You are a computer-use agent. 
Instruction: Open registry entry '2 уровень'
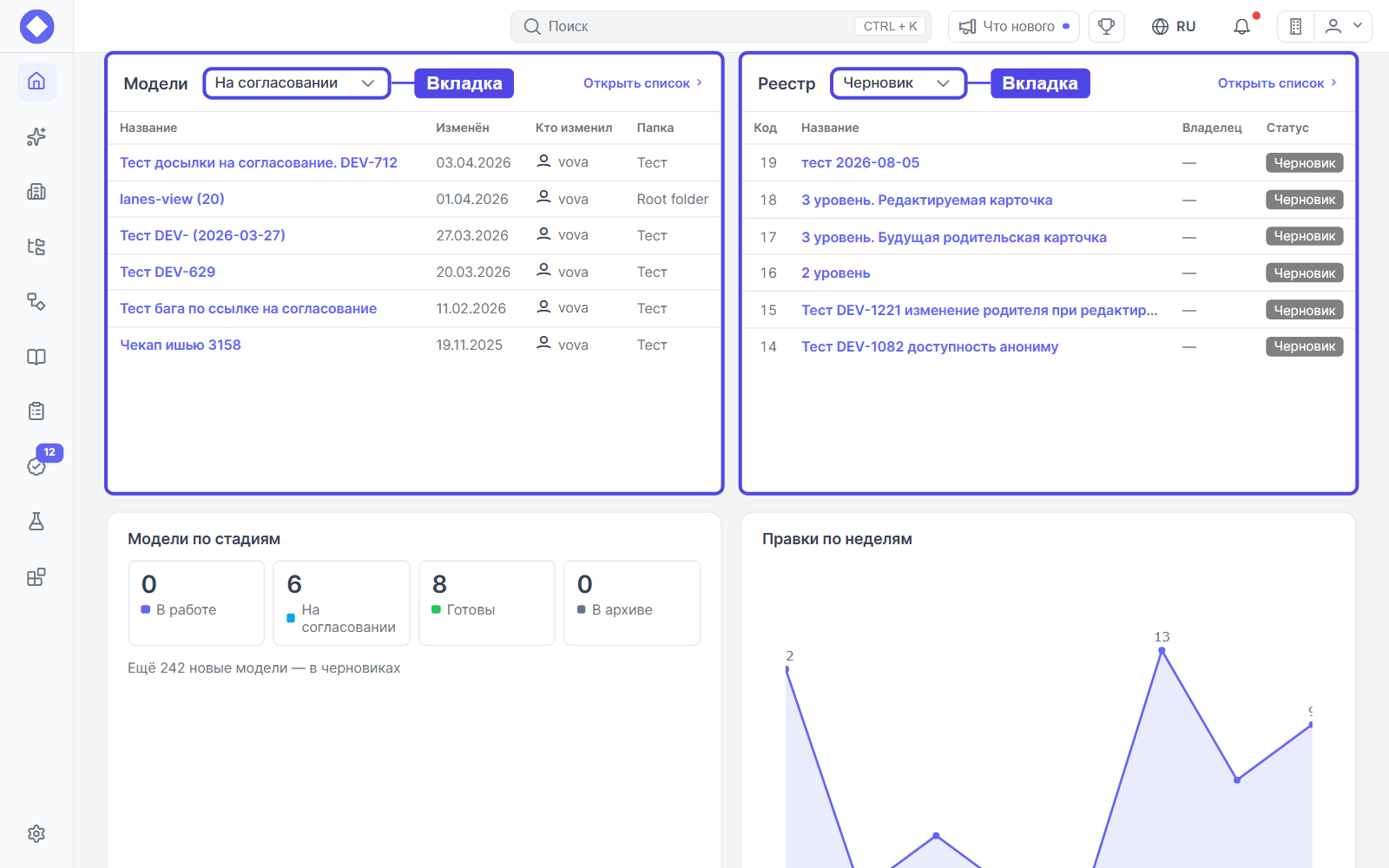point(836,273)
